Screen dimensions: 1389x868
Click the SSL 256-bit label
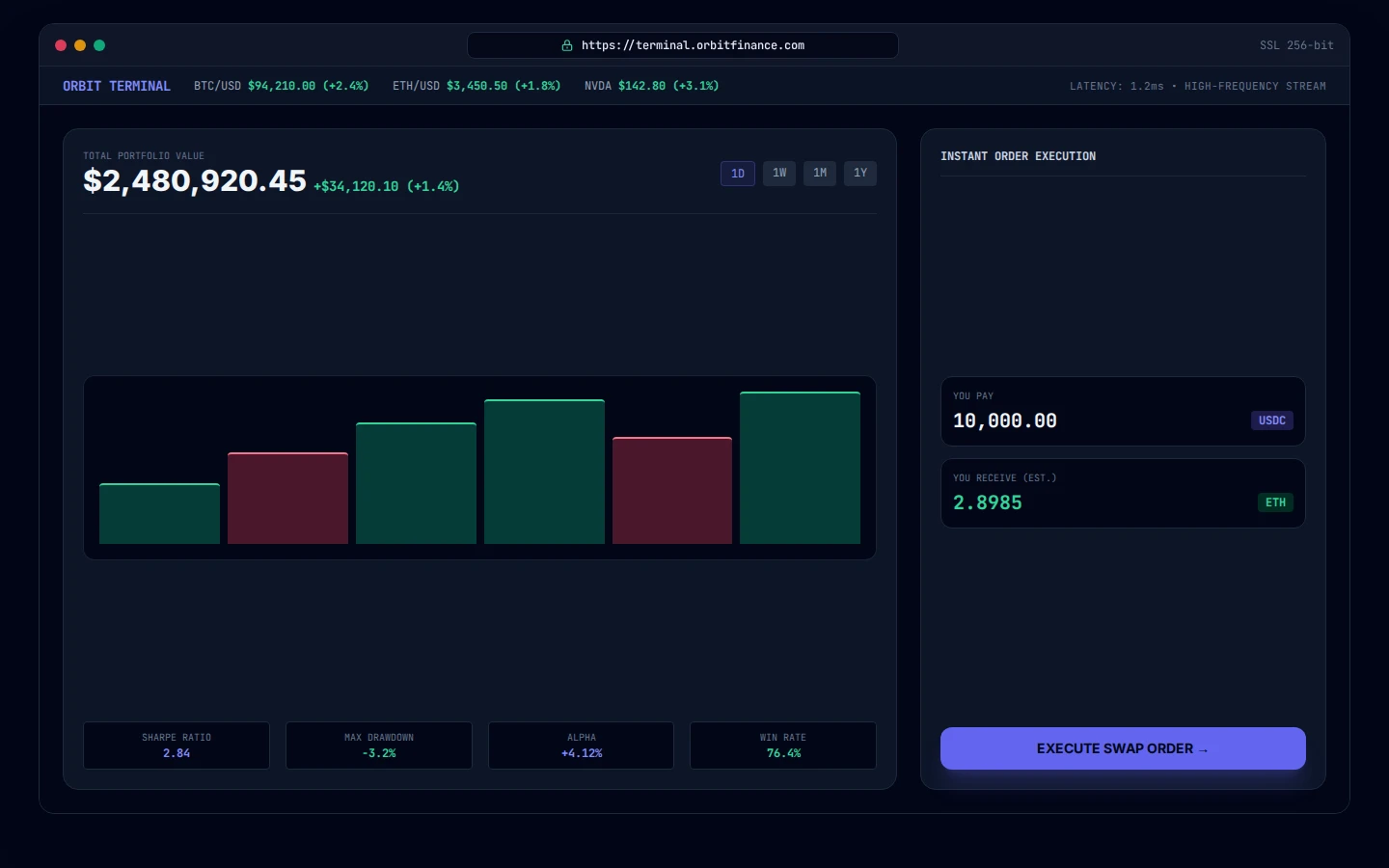point(1296,45)
